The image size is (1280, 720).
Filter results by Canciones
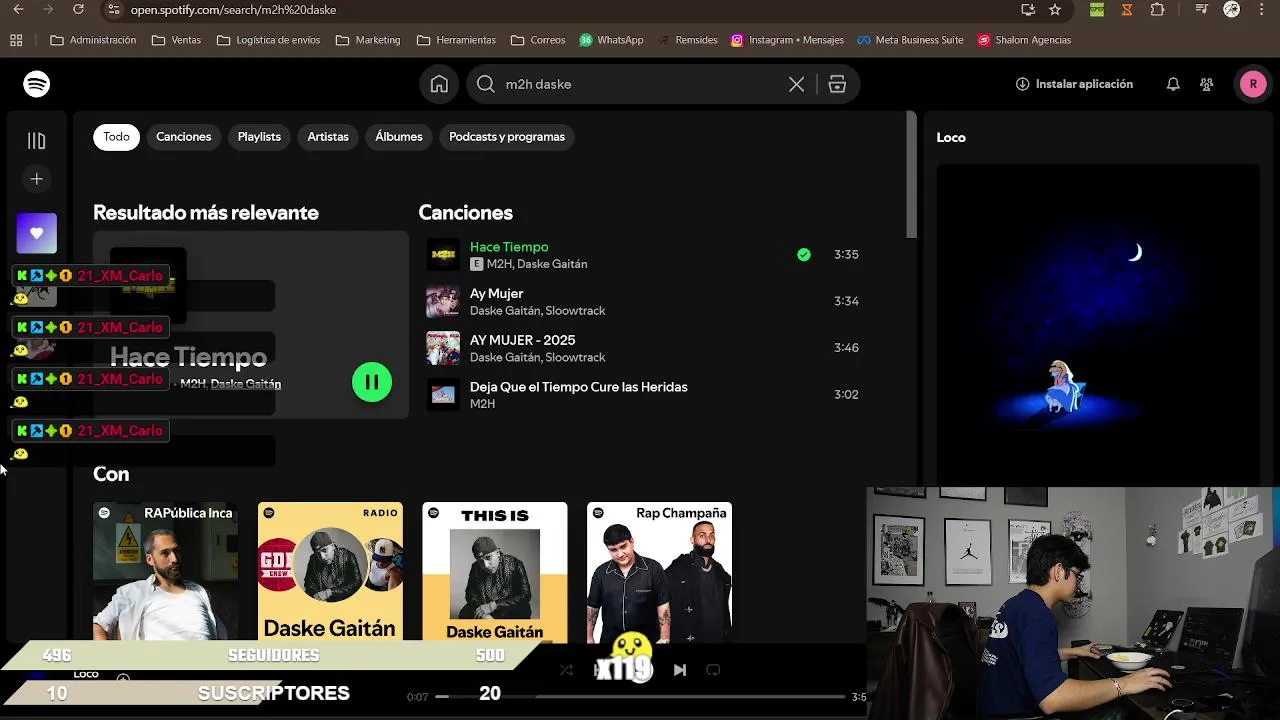tap(184, 137)
